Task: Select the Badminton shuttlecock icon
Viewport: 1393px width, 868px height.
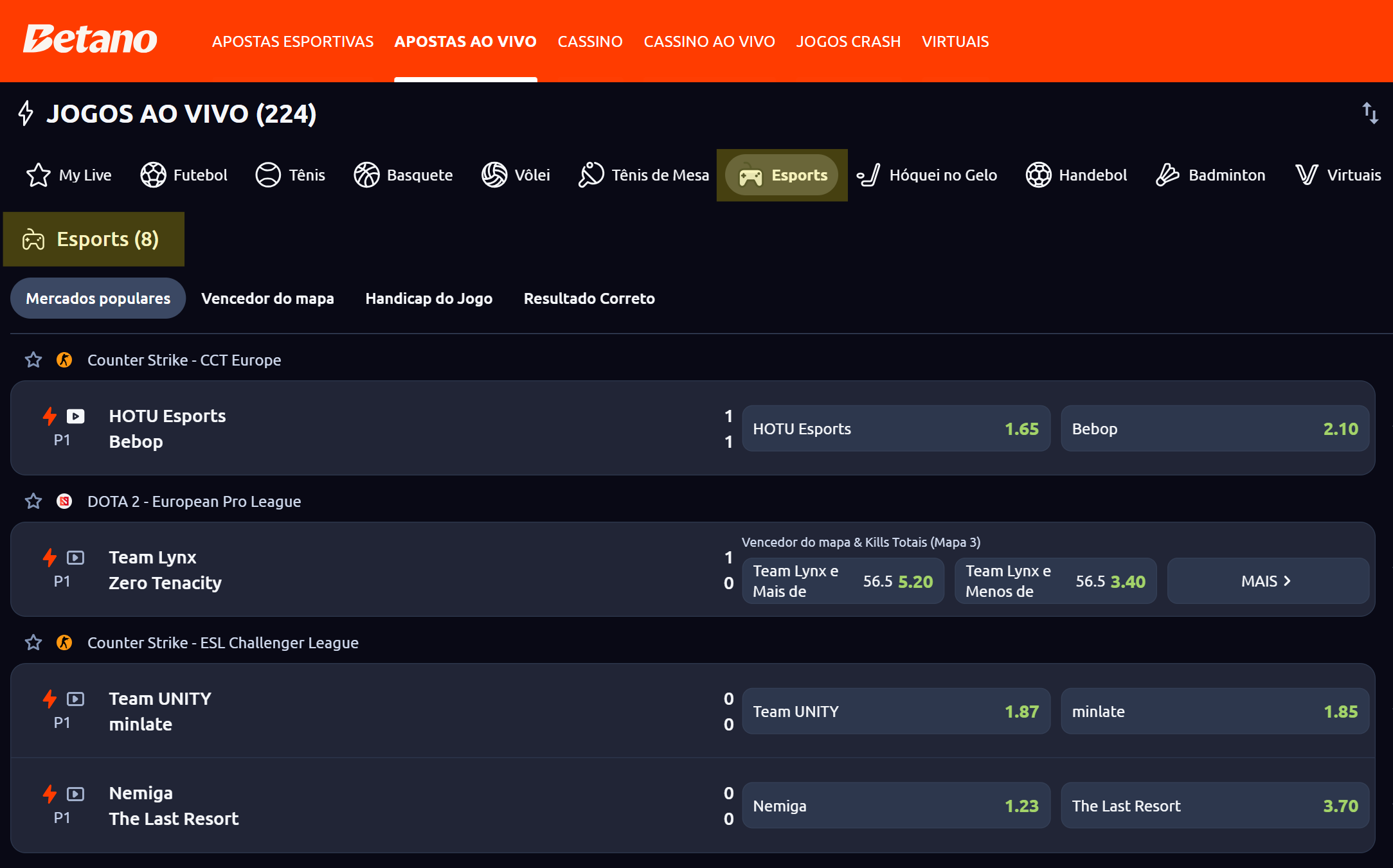Action: pyautogui.click(x=1167, y=175)
